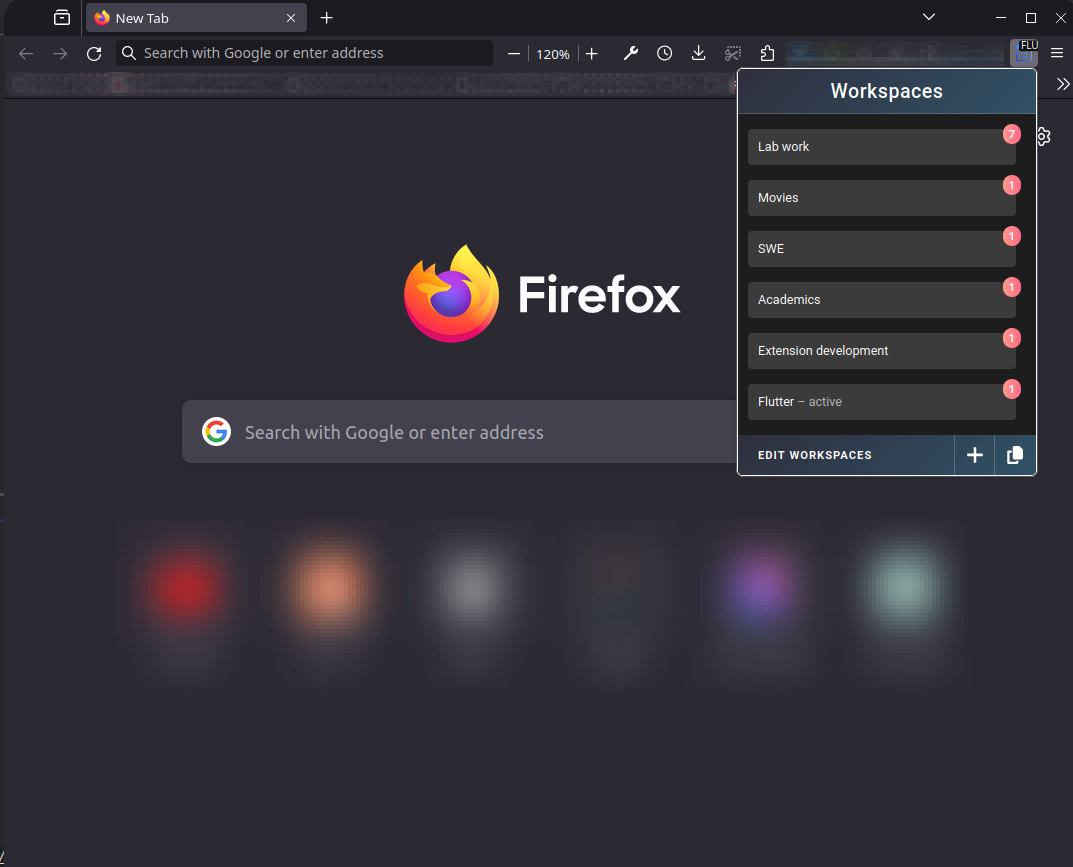Open the list all tabs dropdown
Image resolution: width=1073 pixels, height=867 pixels.
929,17
